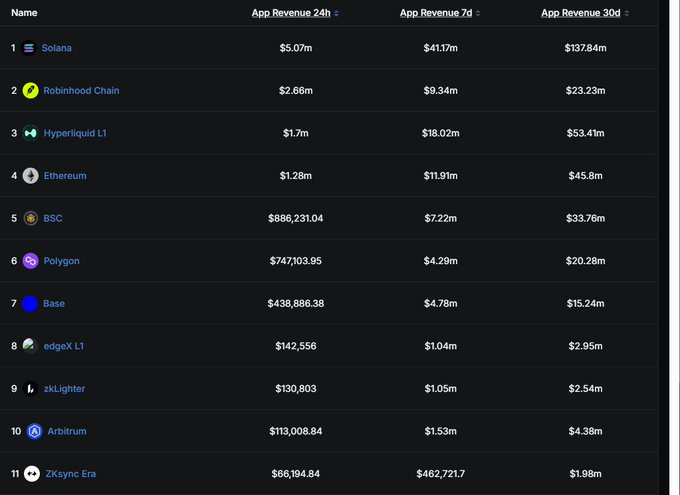Click the BSC chain logo icon
Image resolution: width=680 pixels, height=495 pixels.
click(x=30, y=218)
